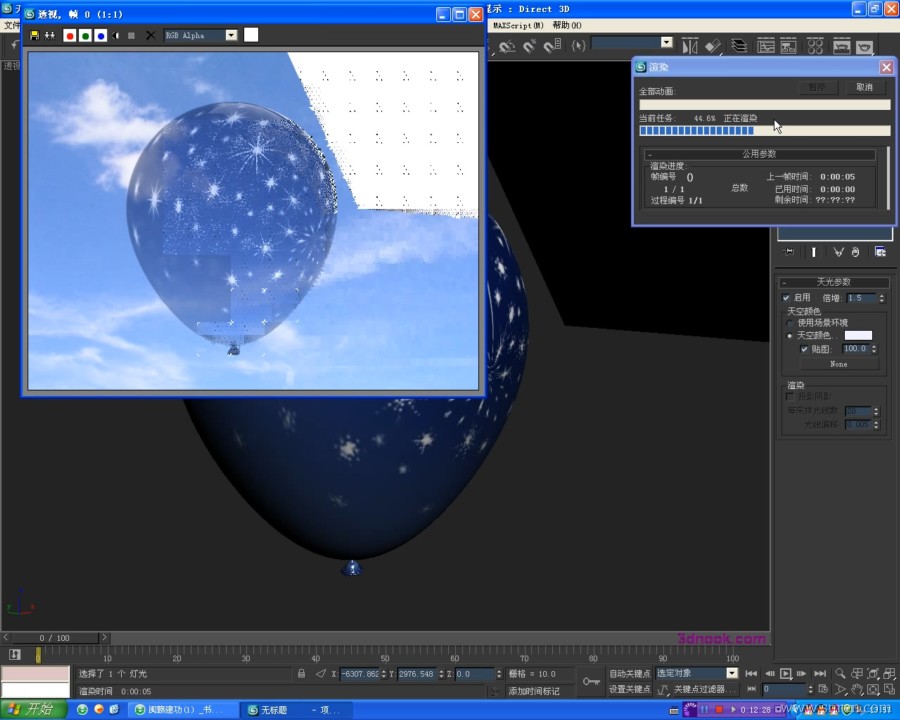Clone the rendered frame window

[x=50, y=36]
